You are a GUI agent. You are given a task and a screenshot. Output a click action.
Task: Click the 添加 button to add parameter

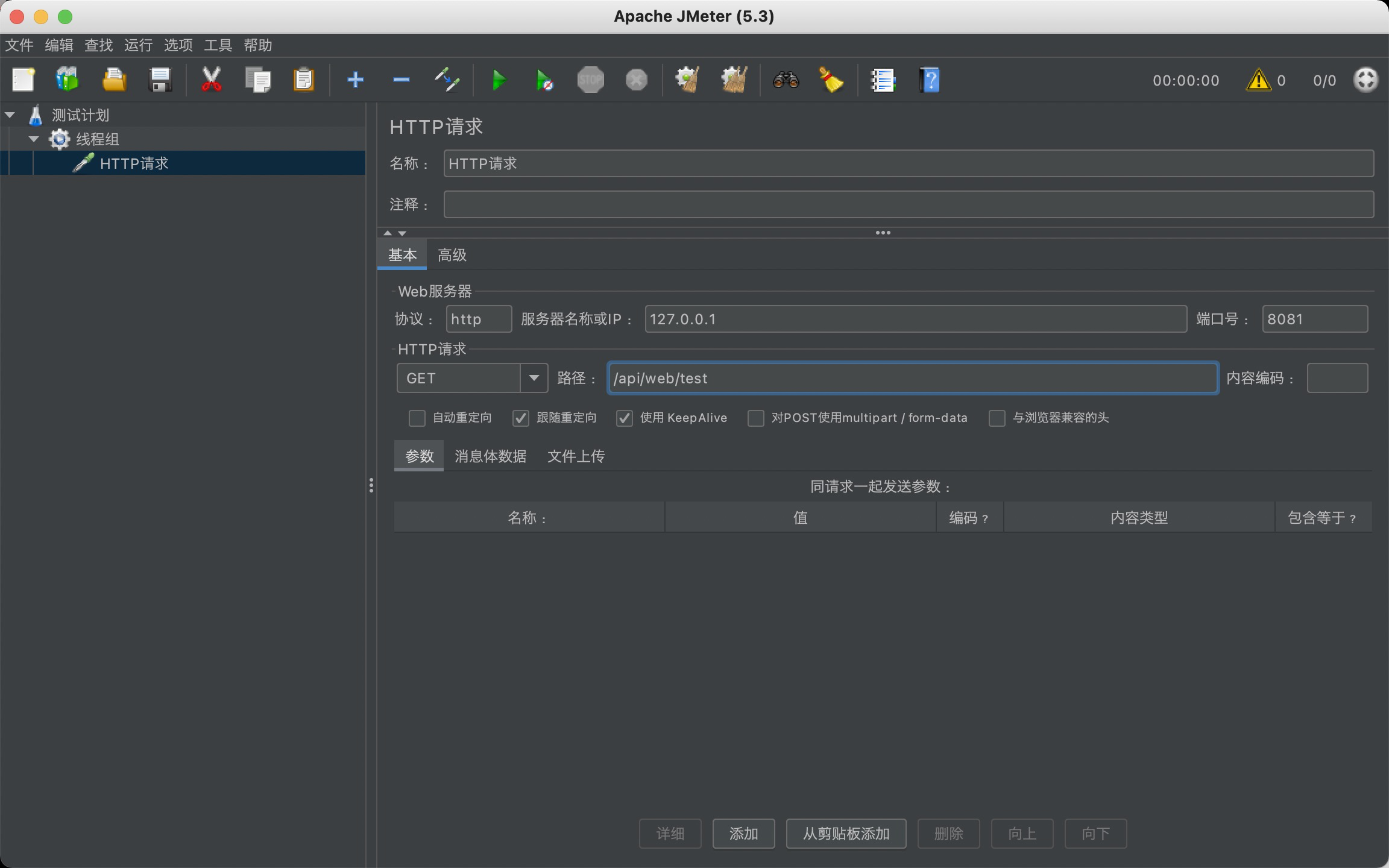(743, 834)
